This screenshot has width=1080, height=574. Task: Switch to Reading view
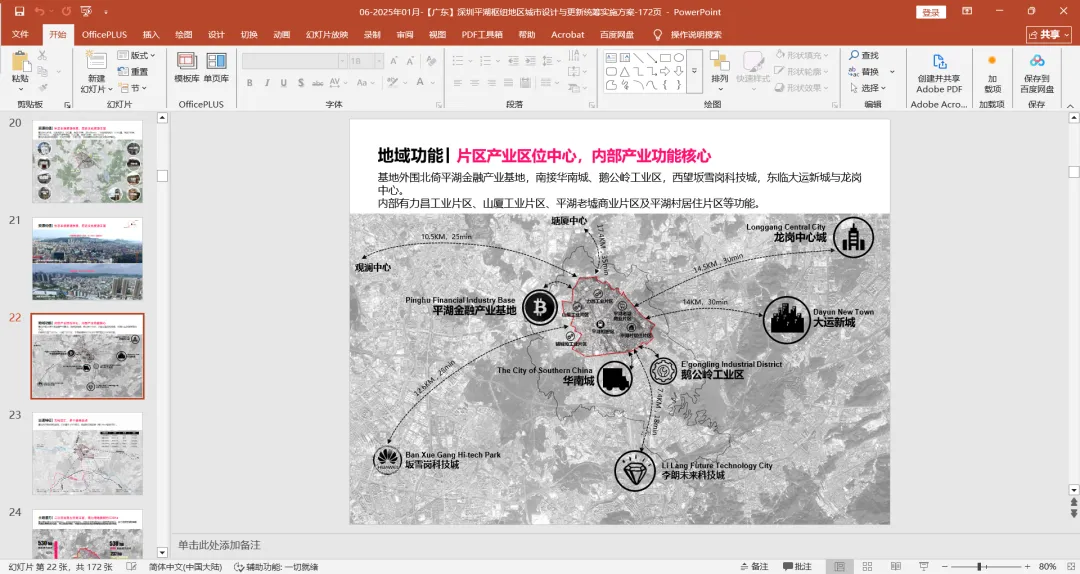[895, 566]
